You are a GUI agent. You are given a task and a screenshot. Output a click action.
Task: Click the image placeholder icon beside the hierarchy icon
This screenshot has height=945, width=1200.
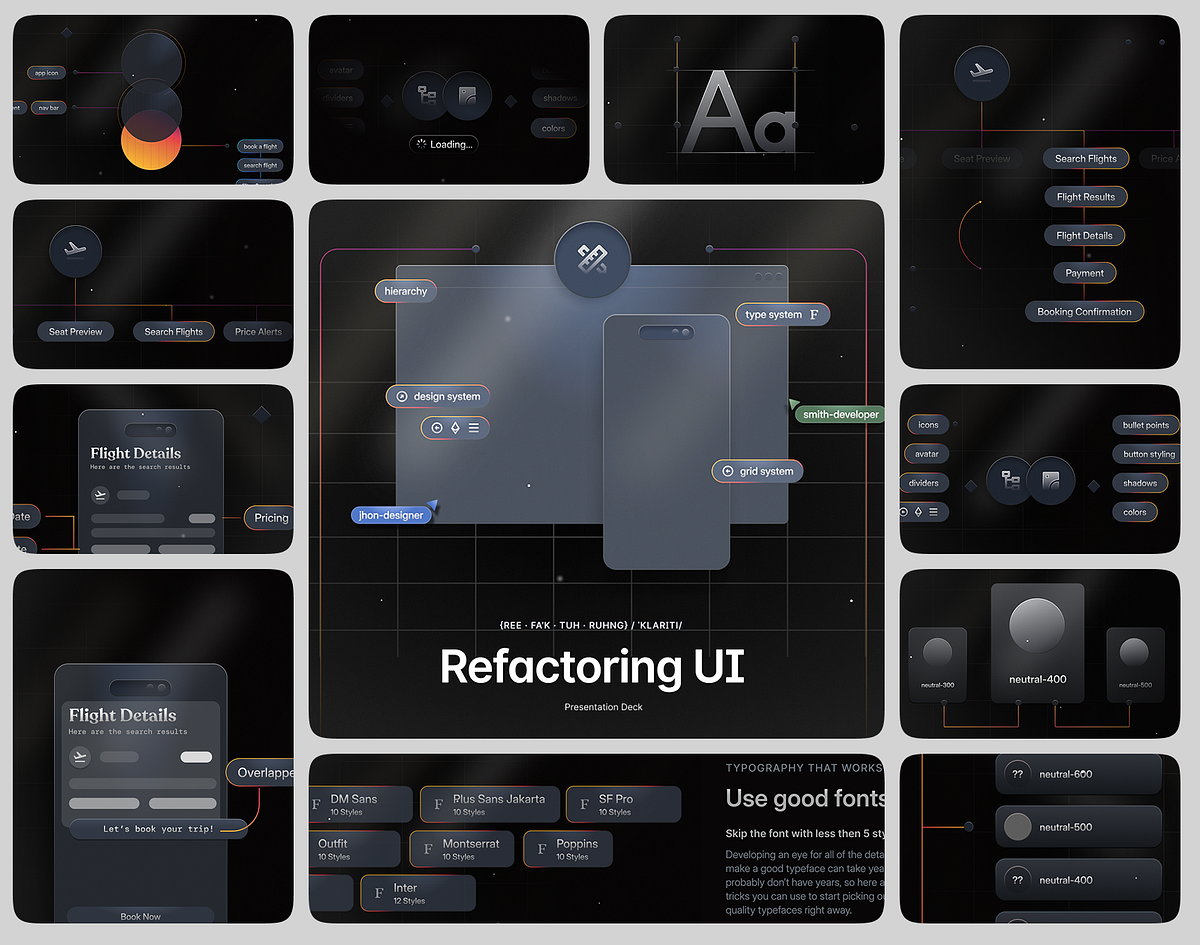[1051, 480]
